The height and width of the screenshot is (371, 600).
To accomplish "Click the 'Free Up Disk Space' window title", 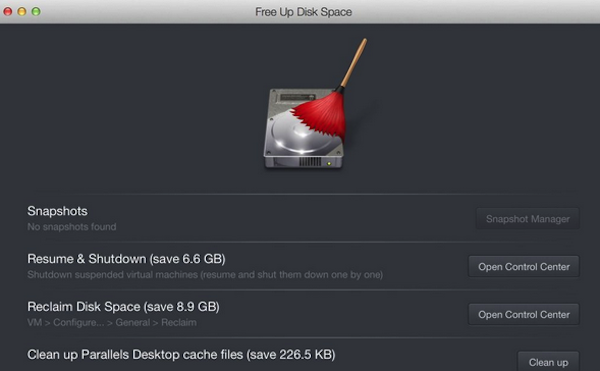I will pyautogui.click(x=303, y=12).
